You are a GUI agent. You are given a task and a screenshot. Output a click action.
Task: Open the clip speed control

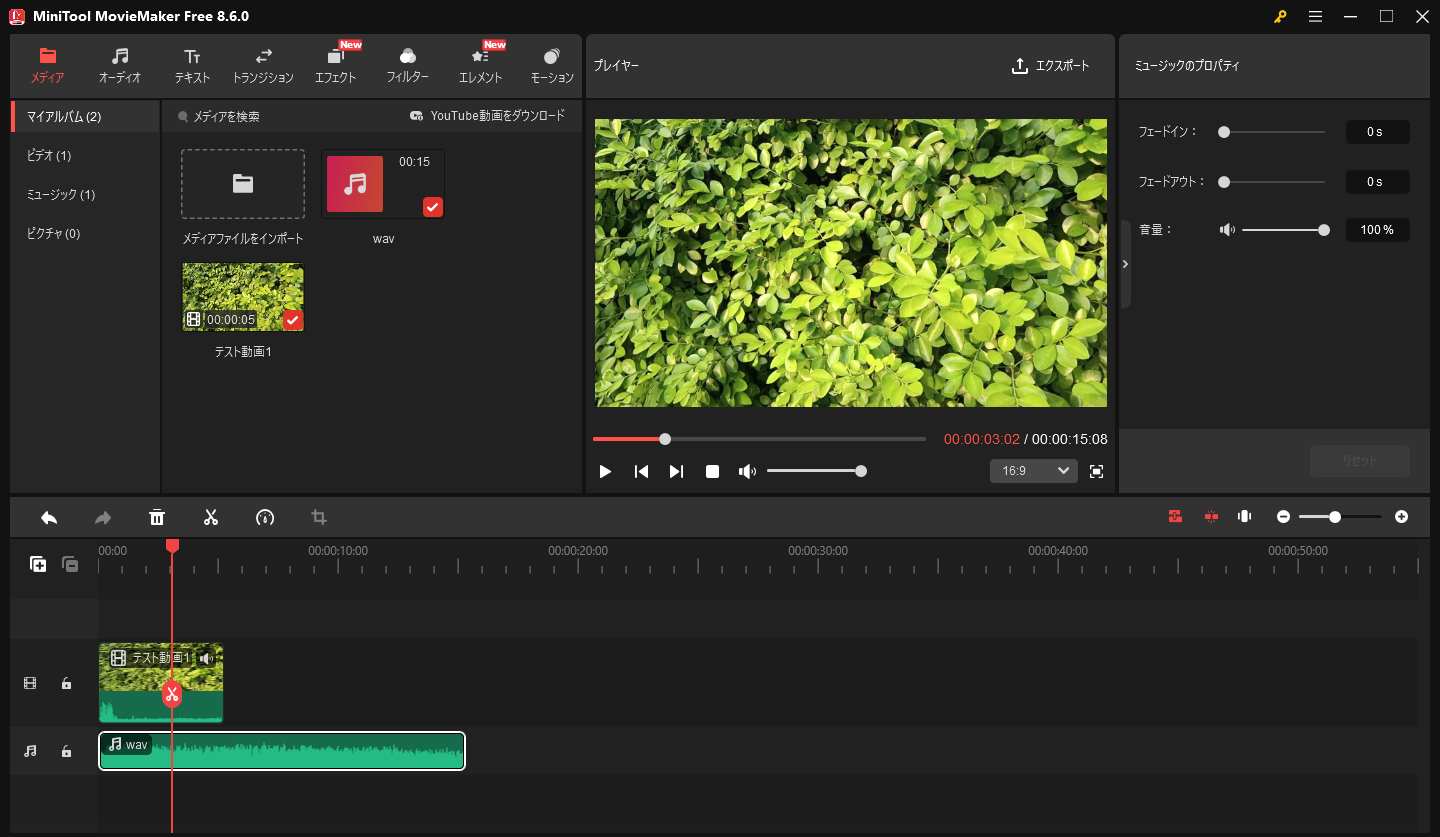pyautogui.click(x=265, y=517)
